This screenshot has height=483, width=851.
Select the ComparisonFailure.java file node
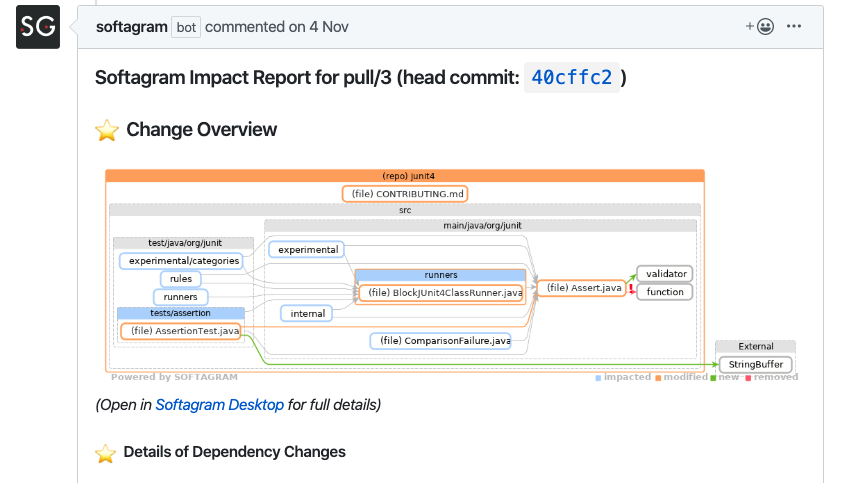coord(440,341)
